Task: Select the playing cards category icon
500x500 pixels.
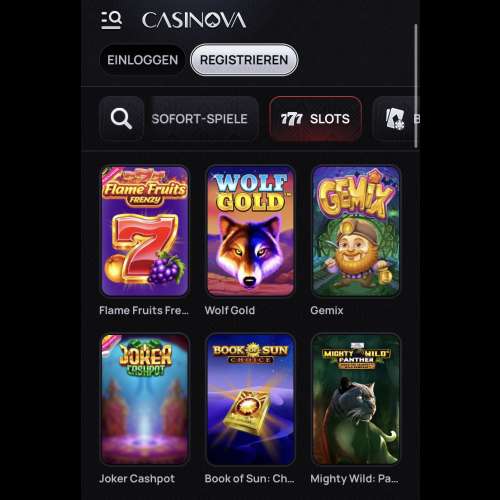Action: [x=395, y=119]
